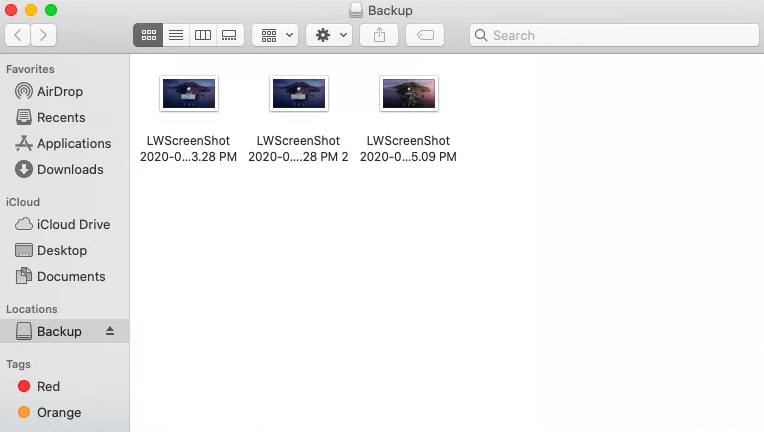Select the LWScreenShot 2020-0...3.28 PM thumbnail
The height and width of the screenshot is (432, 764).
pos(189,94)
